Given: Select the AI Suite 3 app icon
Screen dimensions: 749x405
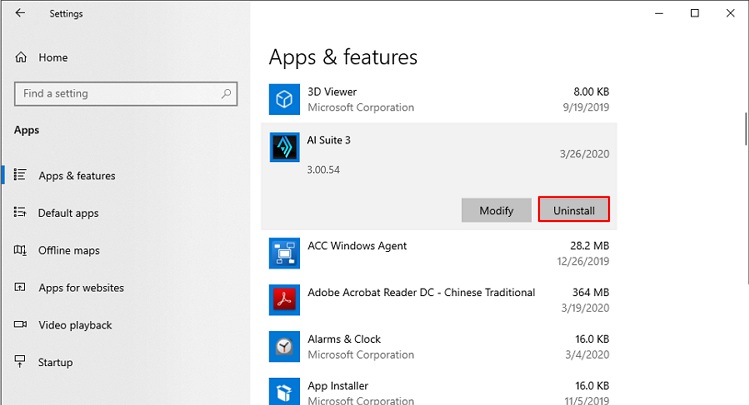Looking at the screenshot, I should point(284,148).
